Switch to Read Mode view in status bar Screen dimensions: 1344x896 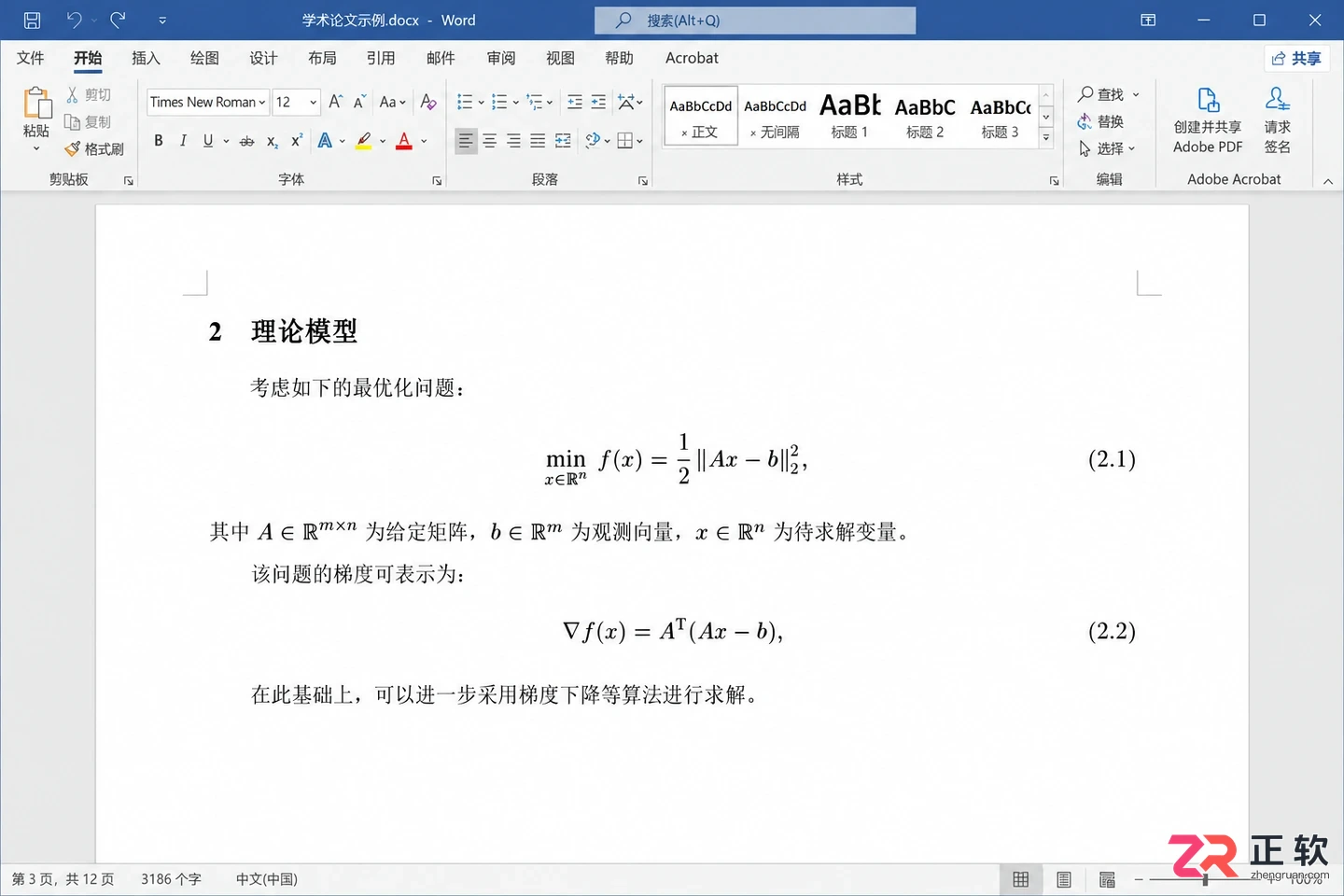1021,879
